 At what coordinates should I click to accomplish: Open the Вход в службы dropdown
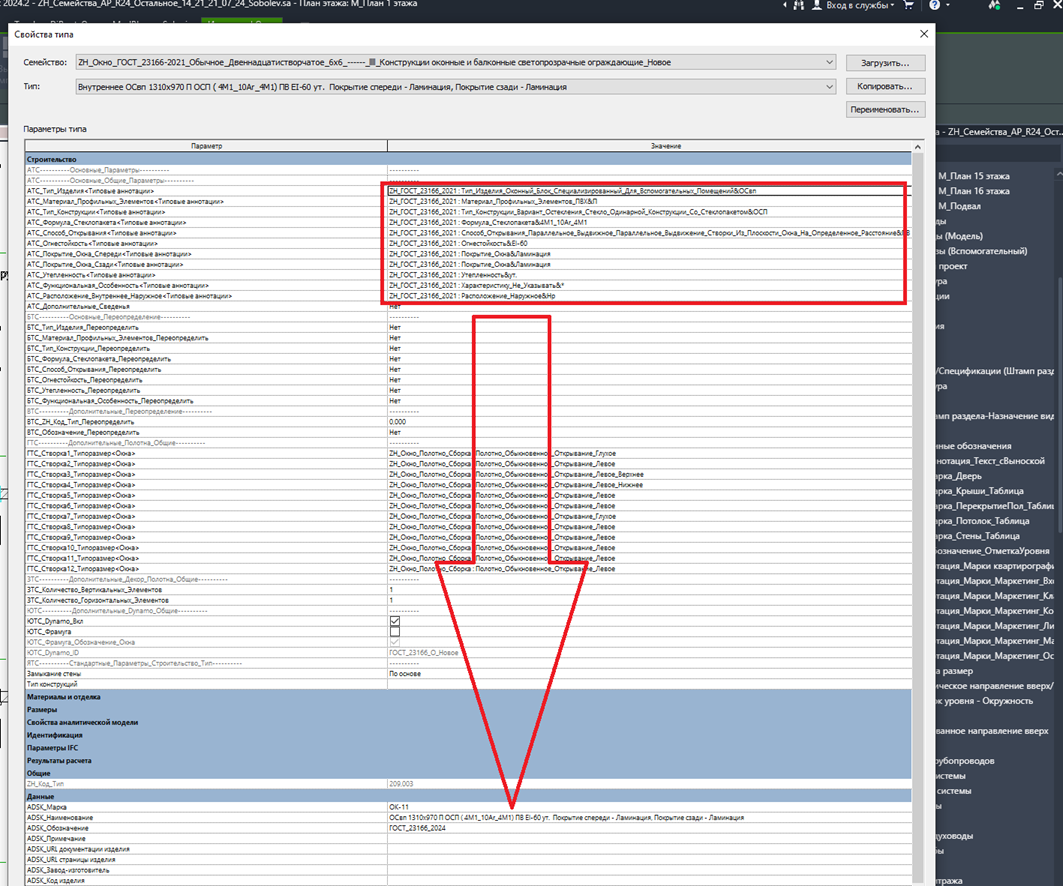[x=860, y=5]
